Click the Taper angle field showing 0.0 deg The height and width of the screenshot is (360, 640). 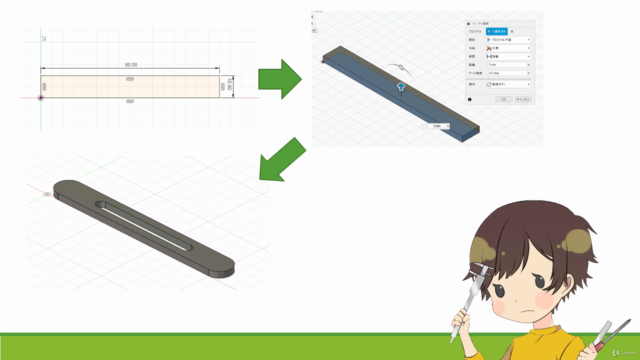506,73
